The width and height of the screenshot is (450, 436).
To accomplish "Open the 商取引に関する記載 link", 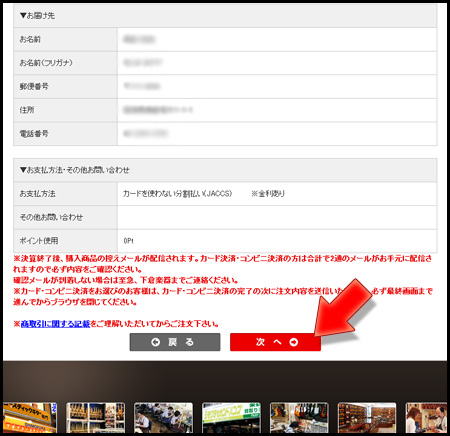I will tap(55, 324).
